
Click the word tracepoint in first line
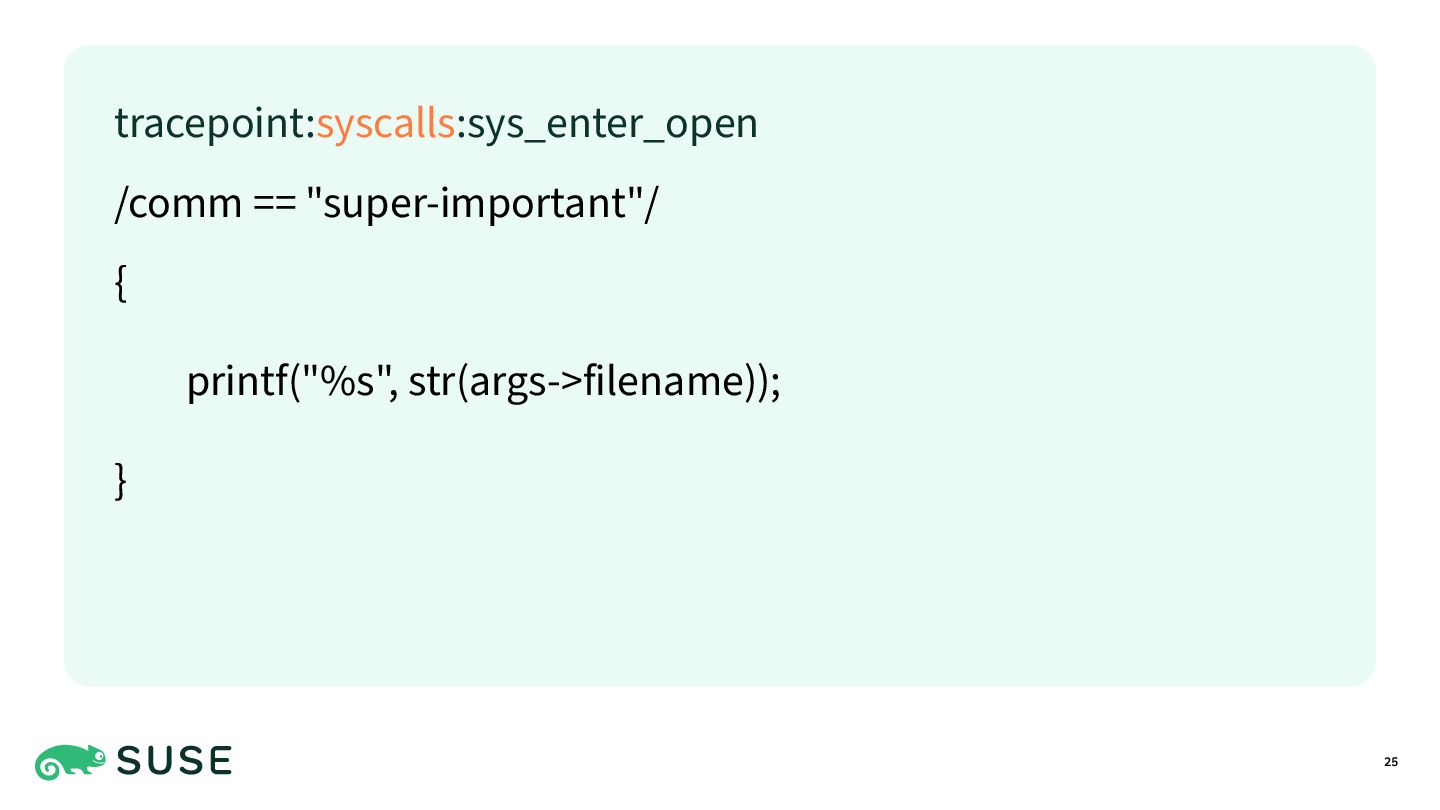211,125
